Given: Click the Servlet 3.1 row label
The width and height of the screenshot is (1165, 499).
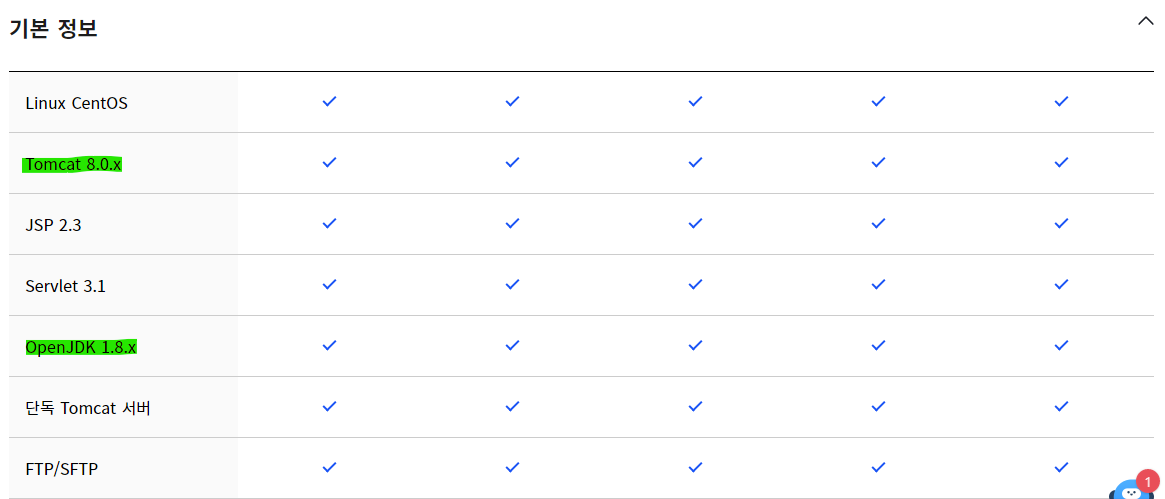Looking at the screenshot, I should click(65, 286).
